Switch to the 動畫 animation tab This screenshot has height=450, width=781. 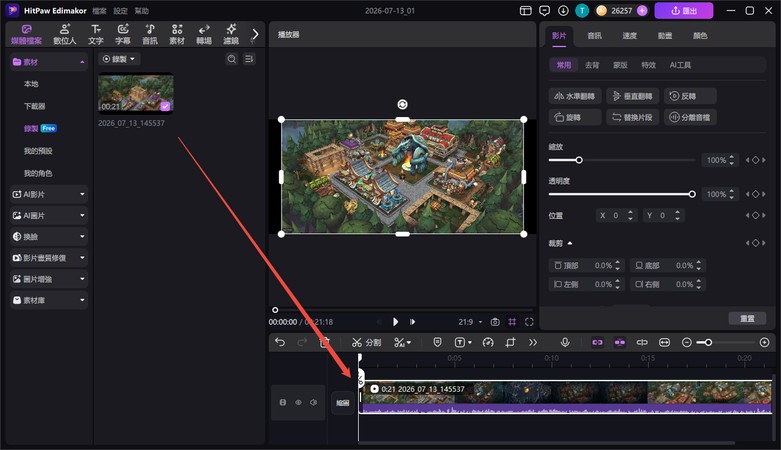coord(665,35)
